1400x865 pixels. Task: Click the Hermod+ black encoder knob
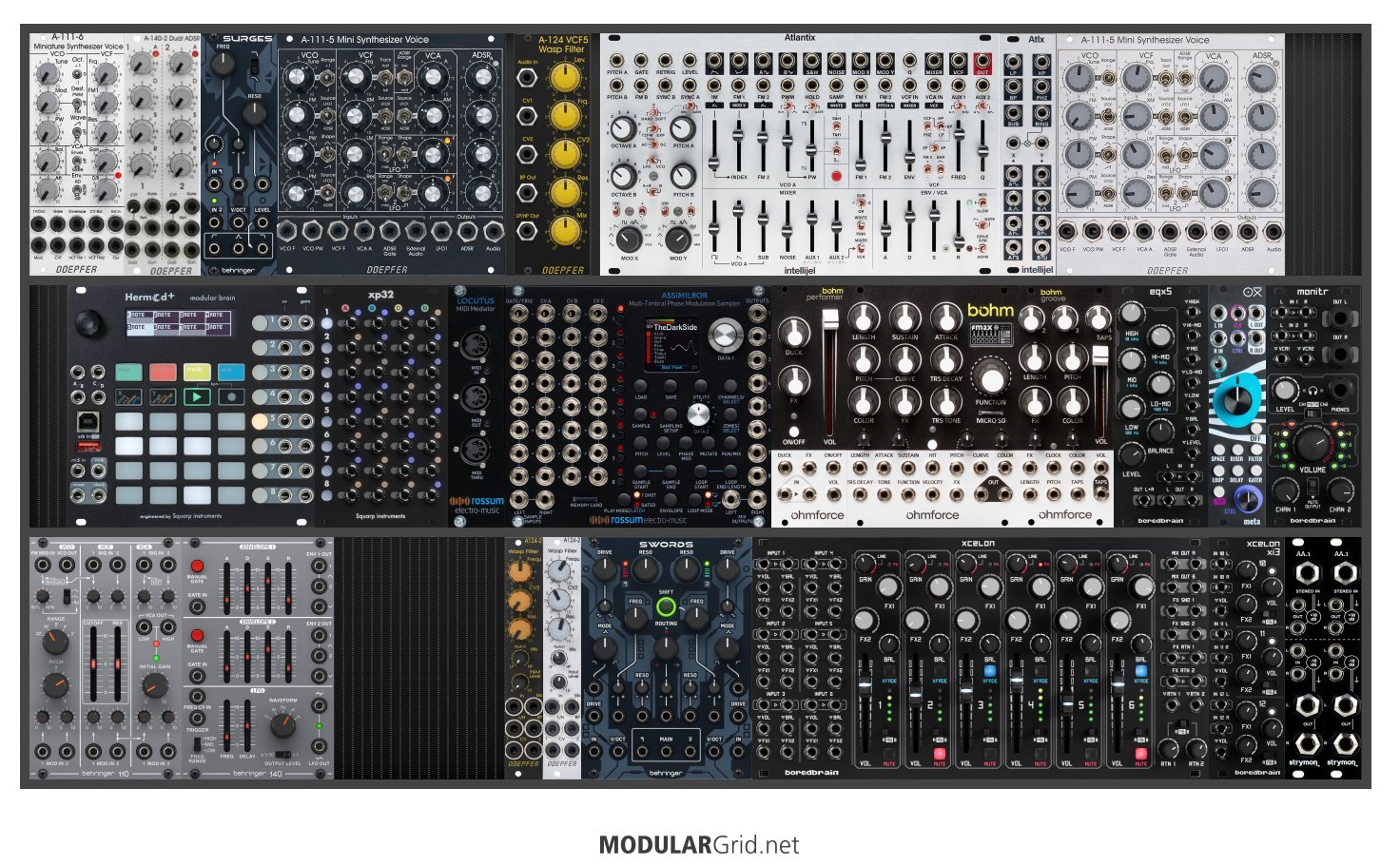[90, 323]
